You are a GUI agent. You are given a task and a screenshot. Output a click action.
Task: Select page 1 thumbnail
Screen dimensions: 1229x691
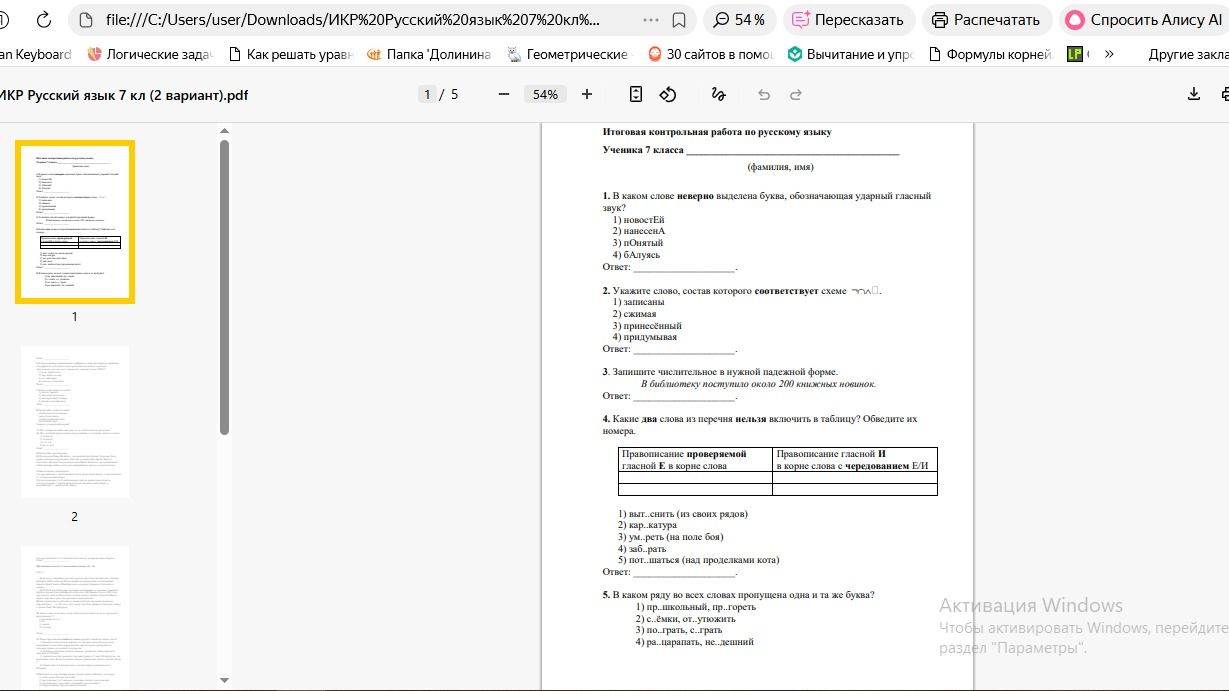[75, 222]
